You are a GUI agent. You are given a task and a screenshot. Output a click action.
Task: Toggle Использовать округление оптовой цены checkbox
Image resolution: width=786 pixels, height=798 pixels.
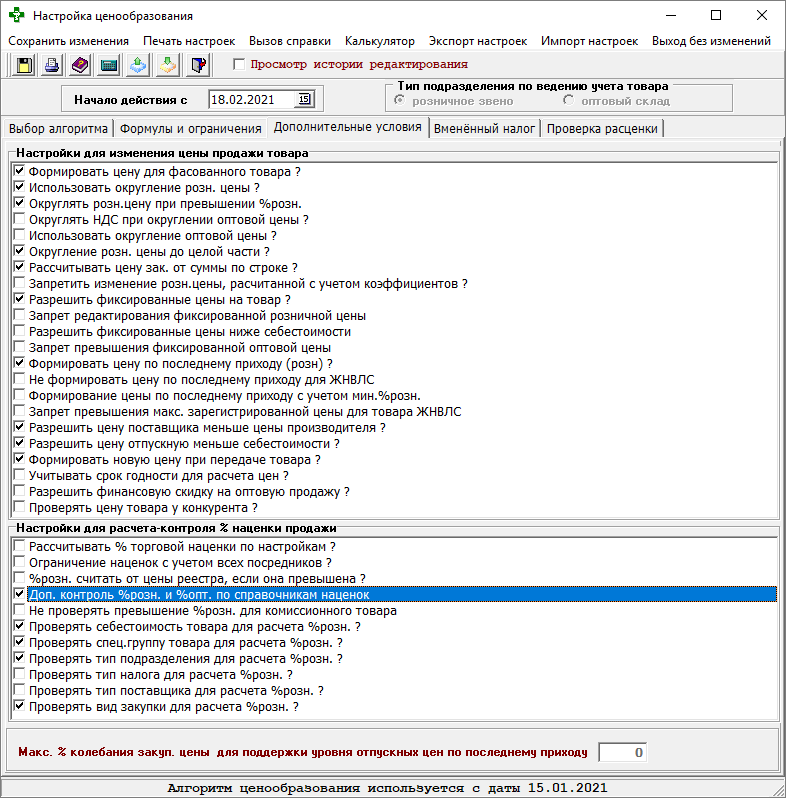19,235
